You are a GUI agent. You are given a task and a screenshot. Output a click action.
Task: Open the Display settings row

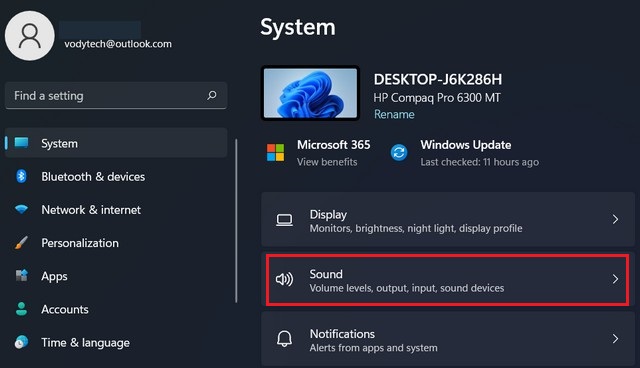click(448, 219)
